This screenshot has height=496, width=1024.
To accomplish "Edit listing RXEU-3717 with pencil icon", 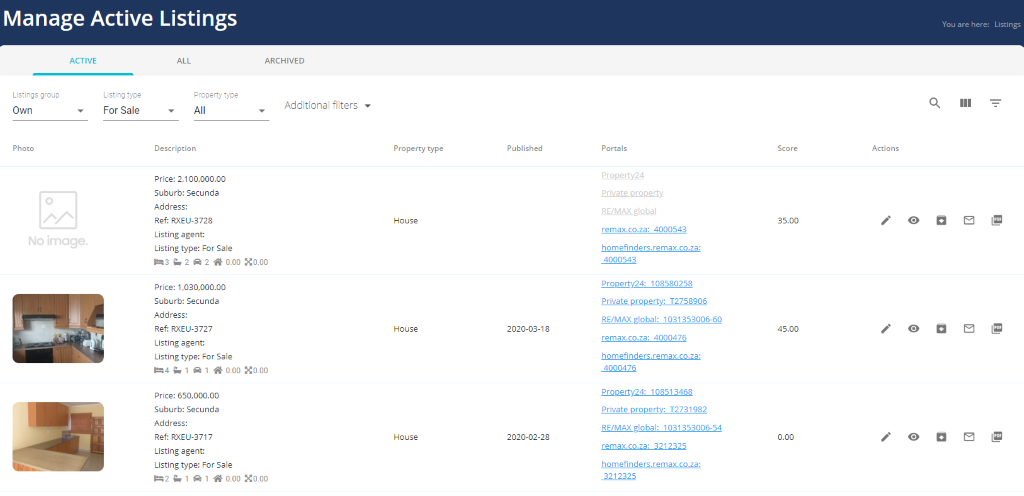I will click(886, 437).
